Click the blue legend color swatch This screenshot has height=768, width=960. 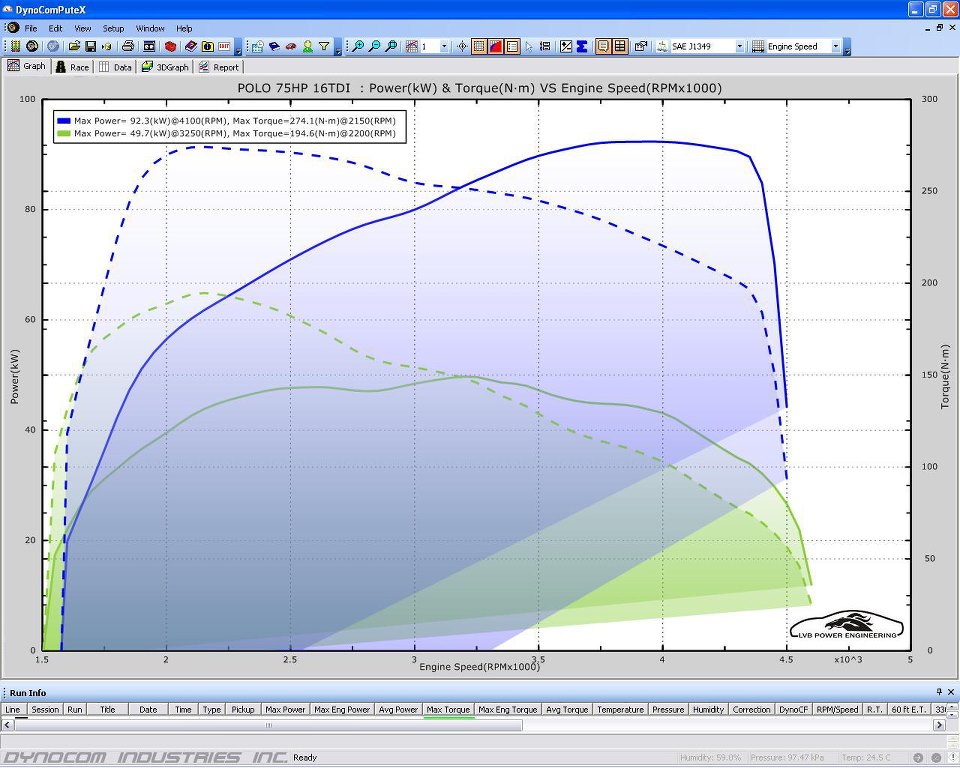(64, 120)
